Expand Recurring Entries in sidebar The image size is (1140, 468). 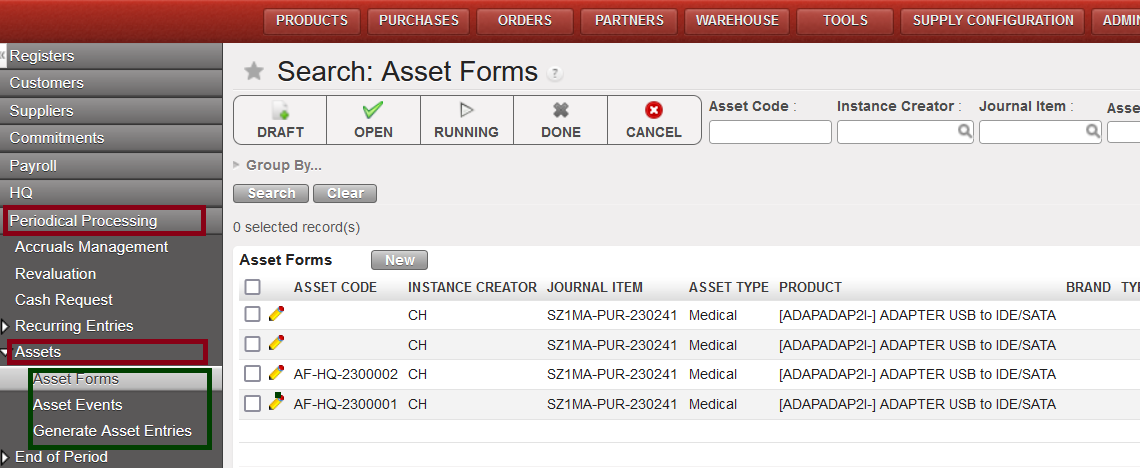[5, 326]
